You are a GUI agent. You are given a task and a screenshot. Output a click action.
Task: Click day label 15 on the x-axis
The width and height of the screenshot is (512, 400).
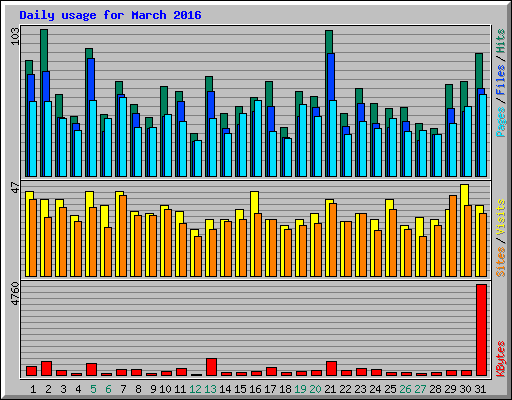point(240,389)
